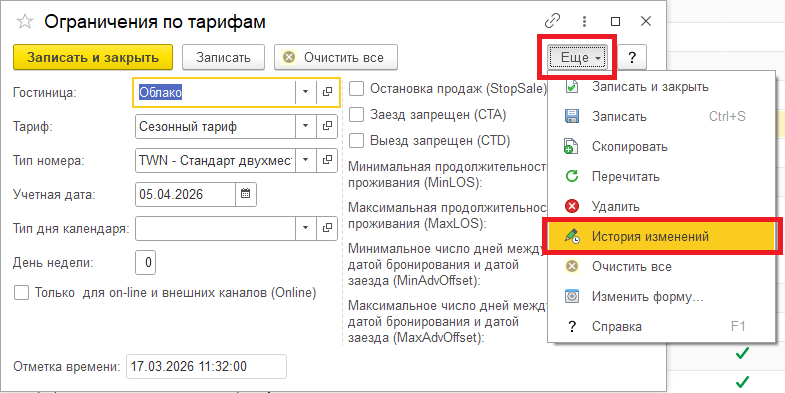The width and height of the screenshot is (785, 393).
Task: Click the yellow Записать и закрыть button
Action: click(93, 57)
